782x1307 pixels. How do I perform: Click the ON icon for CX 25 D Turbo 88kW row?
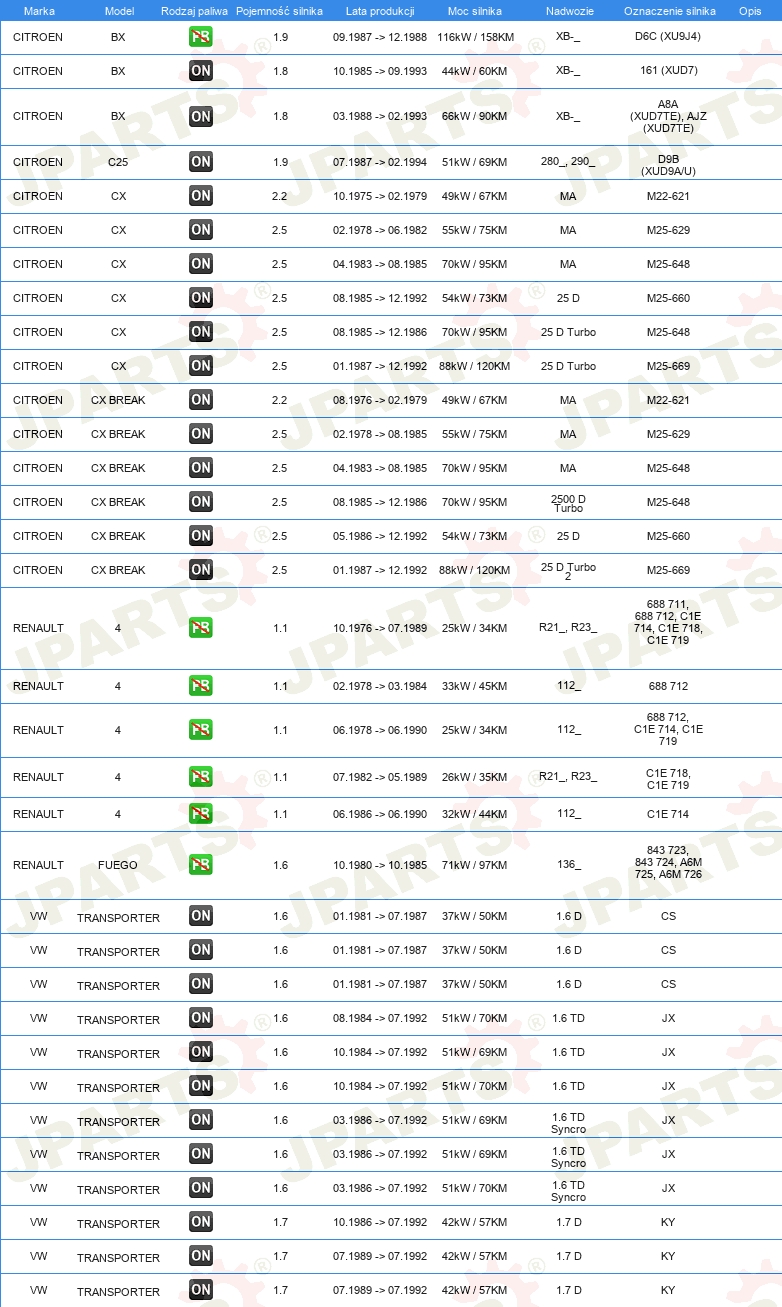point(201,366)
